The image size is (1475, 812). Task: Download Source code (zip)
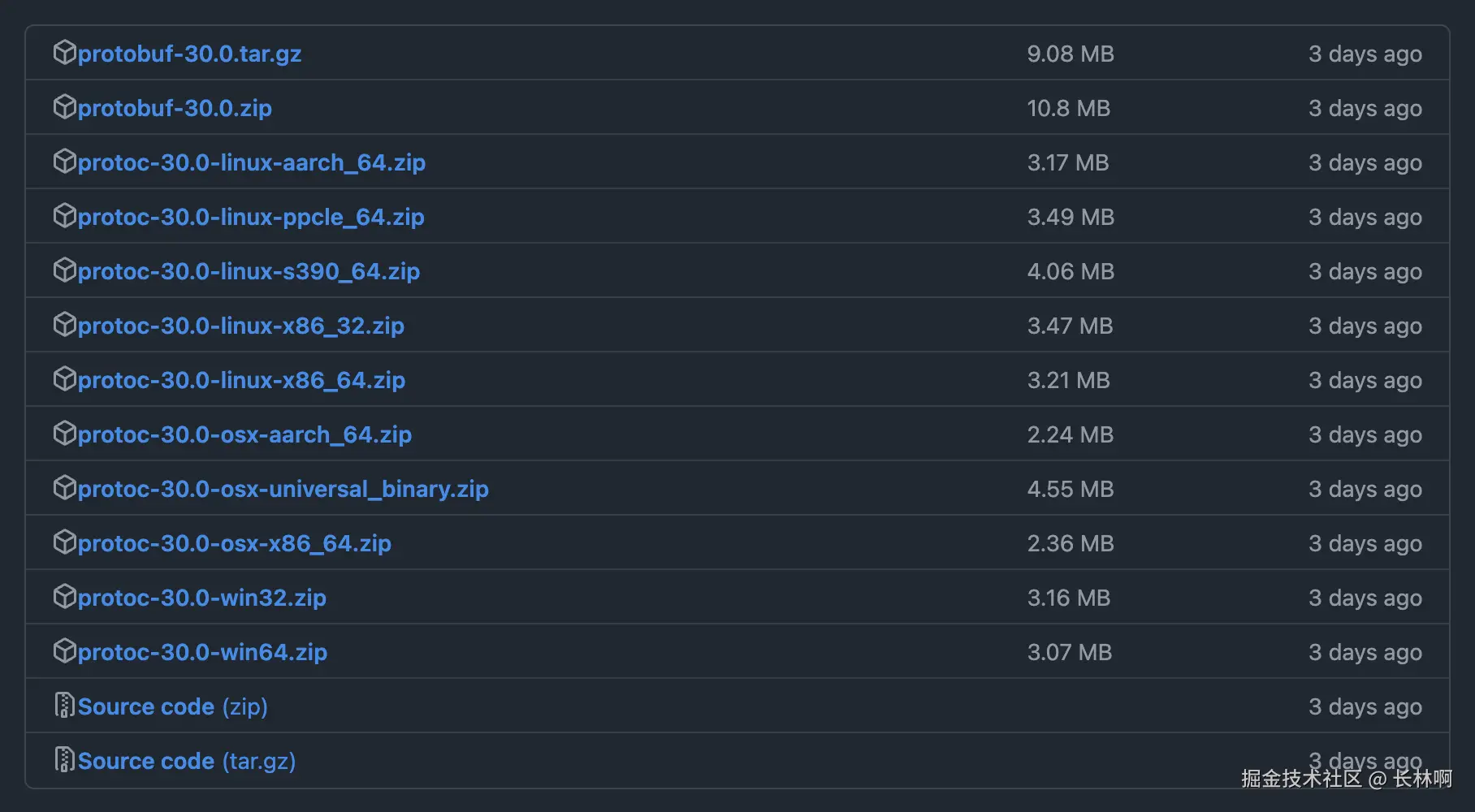(x=172, y=706)
